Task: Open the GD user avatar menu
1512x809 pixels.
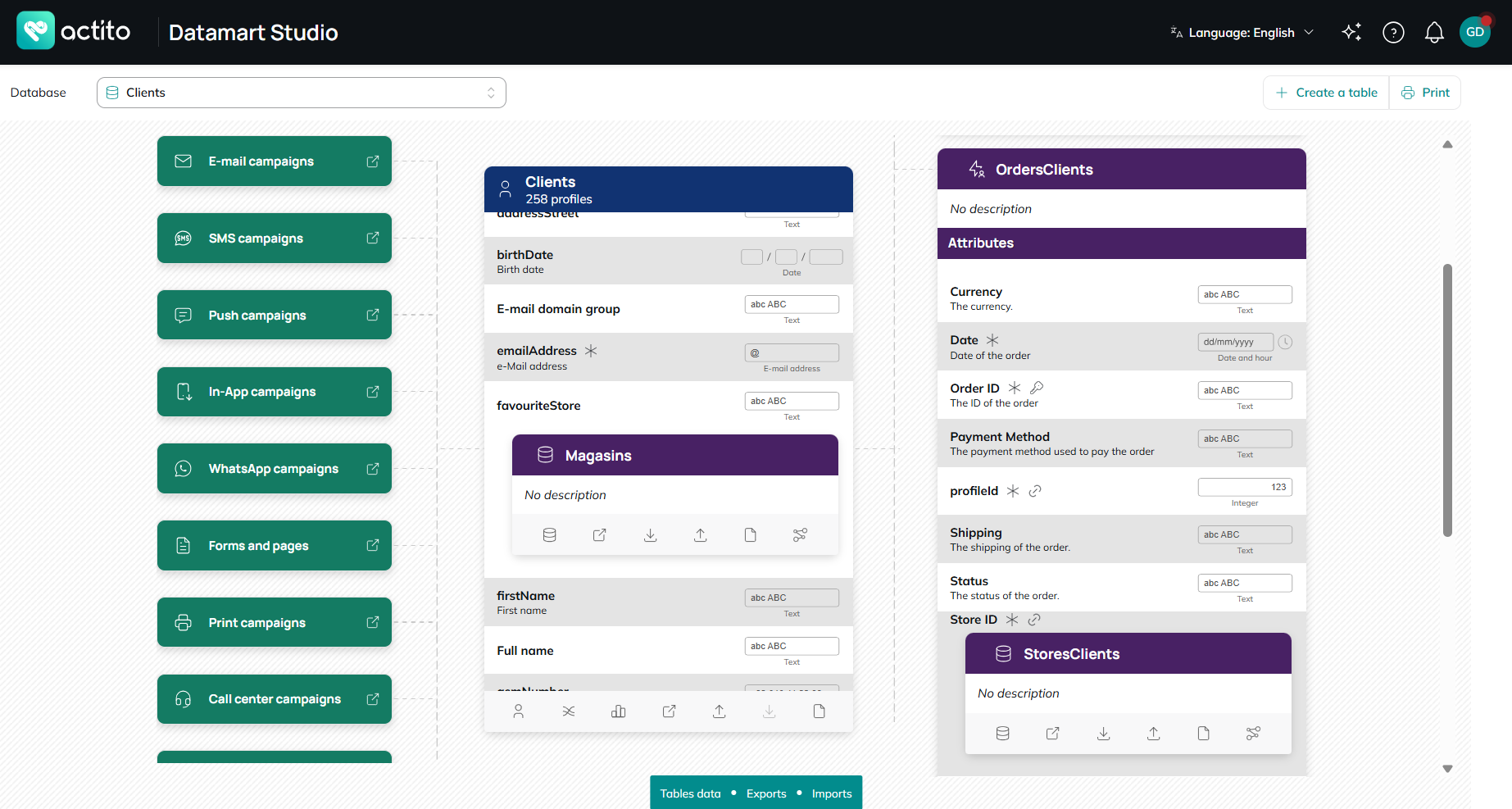Action: tap(1475, 32)
